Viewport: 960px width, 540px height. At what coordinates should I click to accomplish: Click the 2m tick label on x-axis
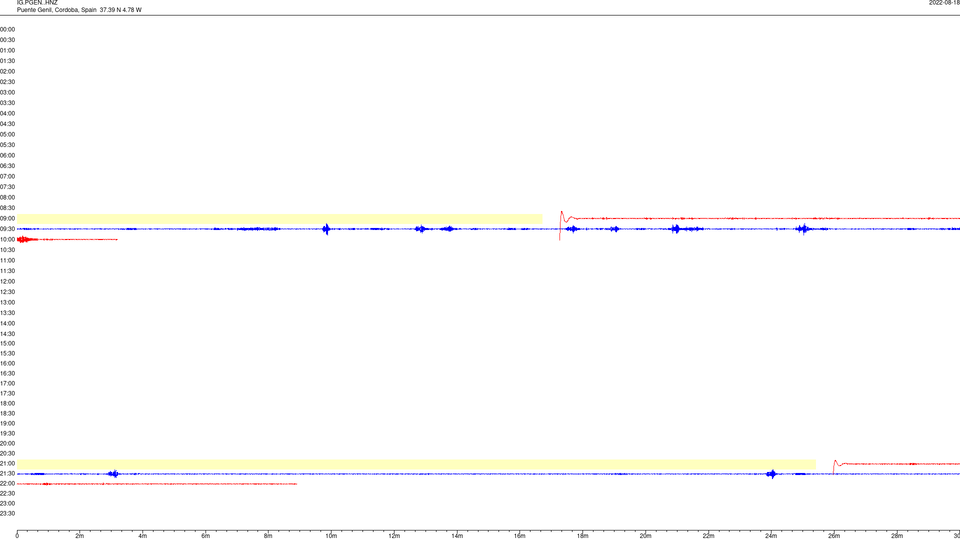[x=80, y=536]
